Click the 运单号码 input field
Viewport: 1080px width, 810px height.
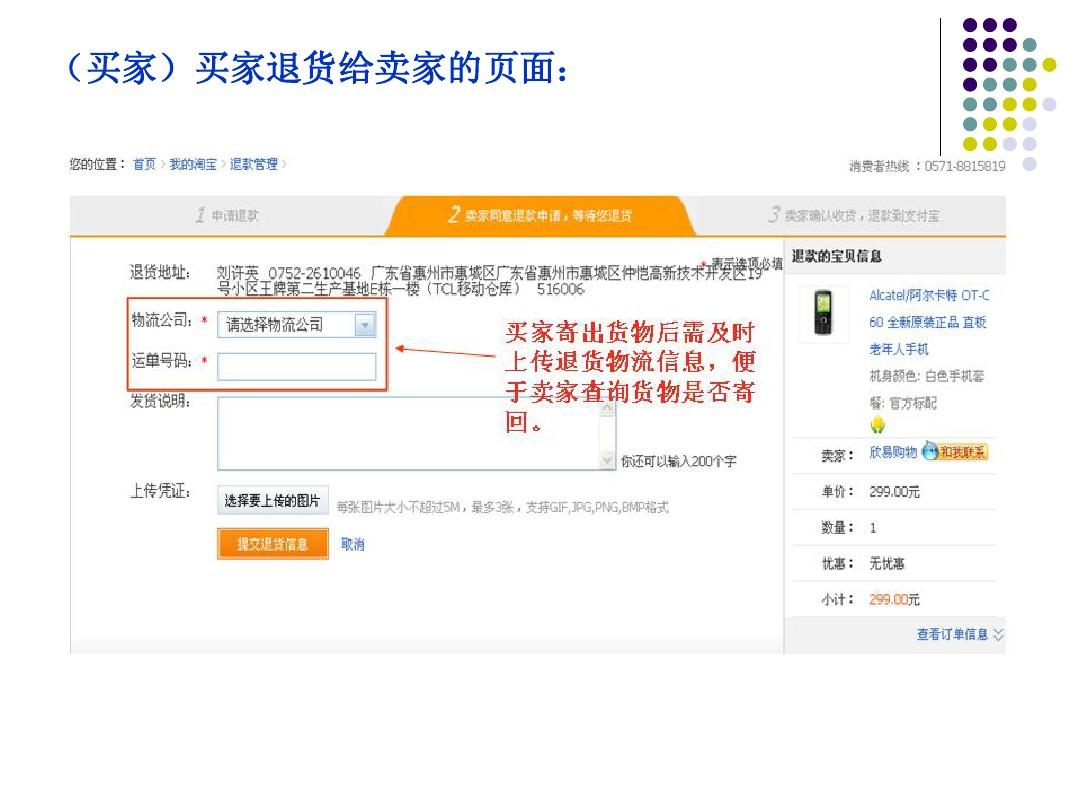[x=297, y=366]
